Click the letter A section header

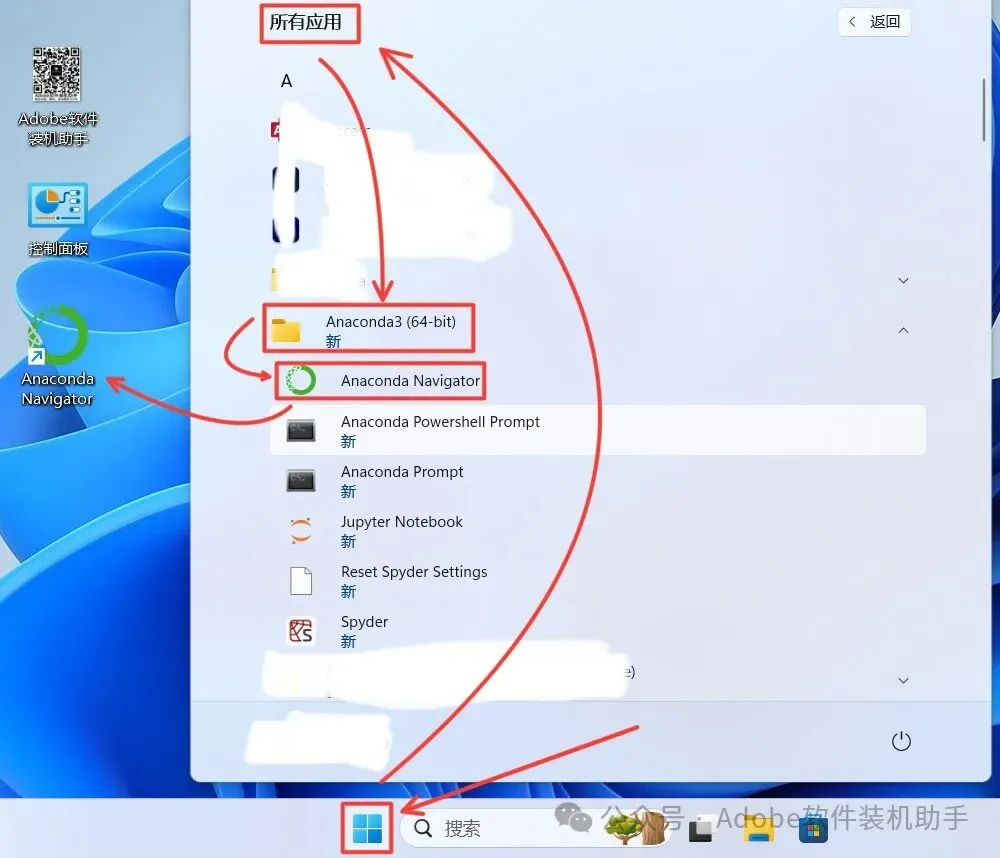pos(286,81)
